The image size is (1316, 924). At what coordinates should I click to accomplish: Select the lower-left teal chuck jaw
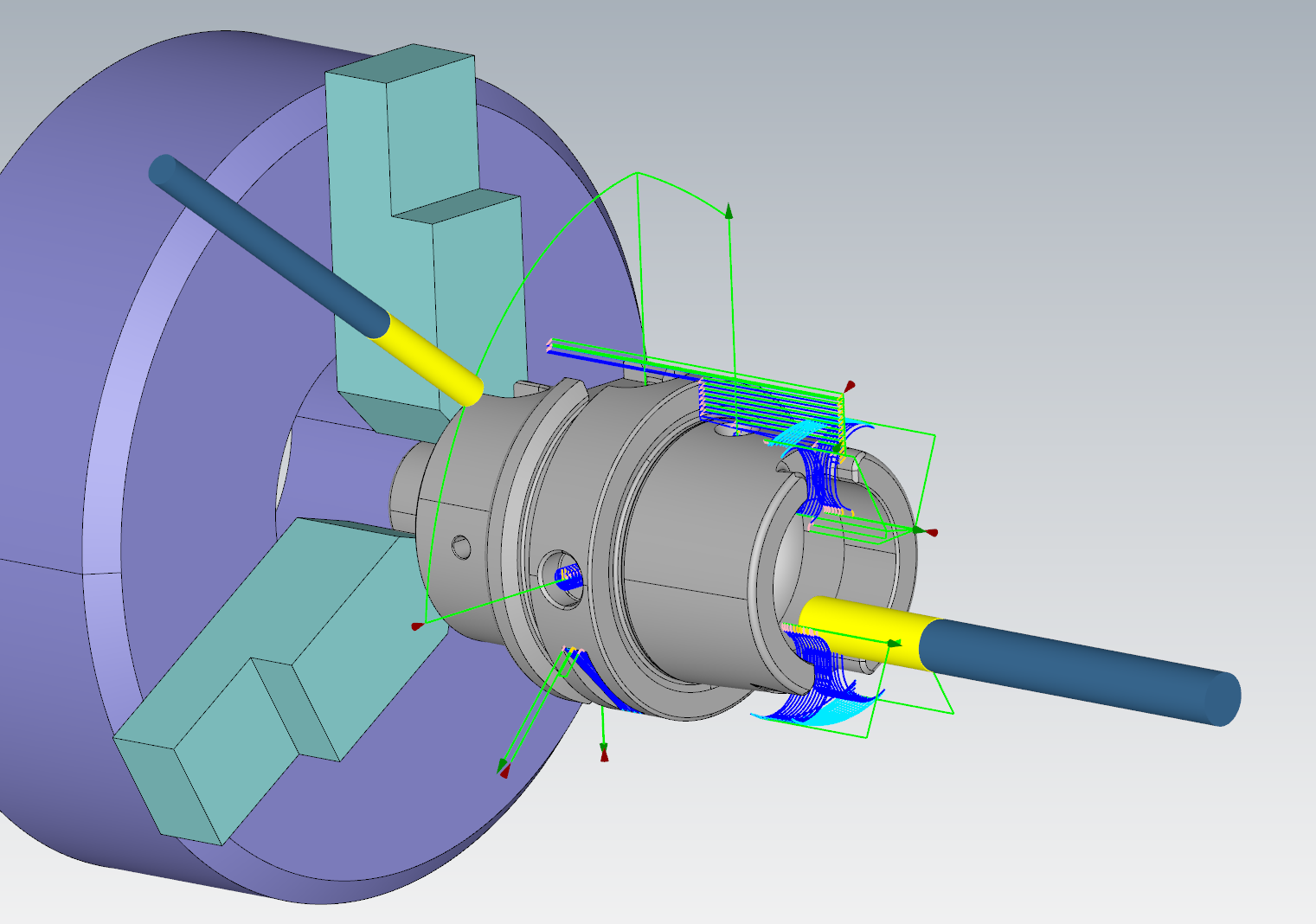coord(260,683)
